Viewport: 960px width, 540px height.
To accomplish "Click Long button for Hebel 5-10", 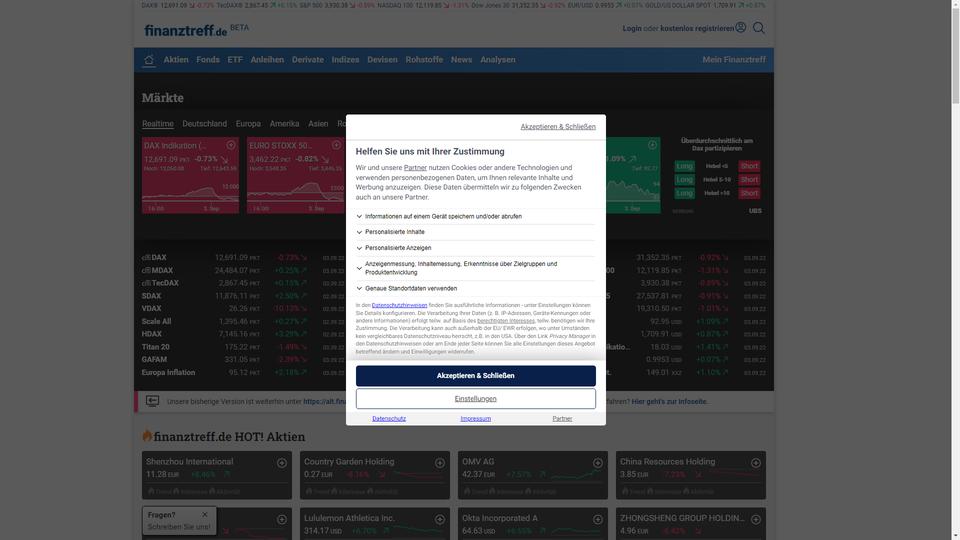I will tap(684, 179).
